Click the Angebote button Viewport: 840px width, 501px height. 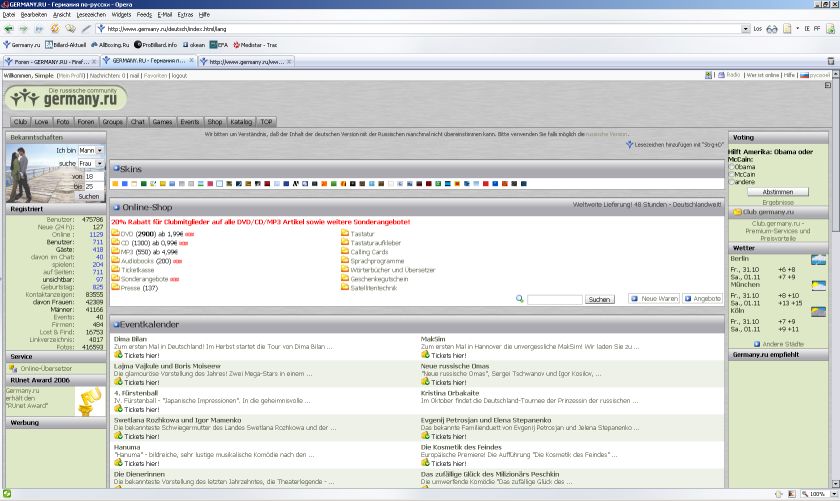[703, 298]
